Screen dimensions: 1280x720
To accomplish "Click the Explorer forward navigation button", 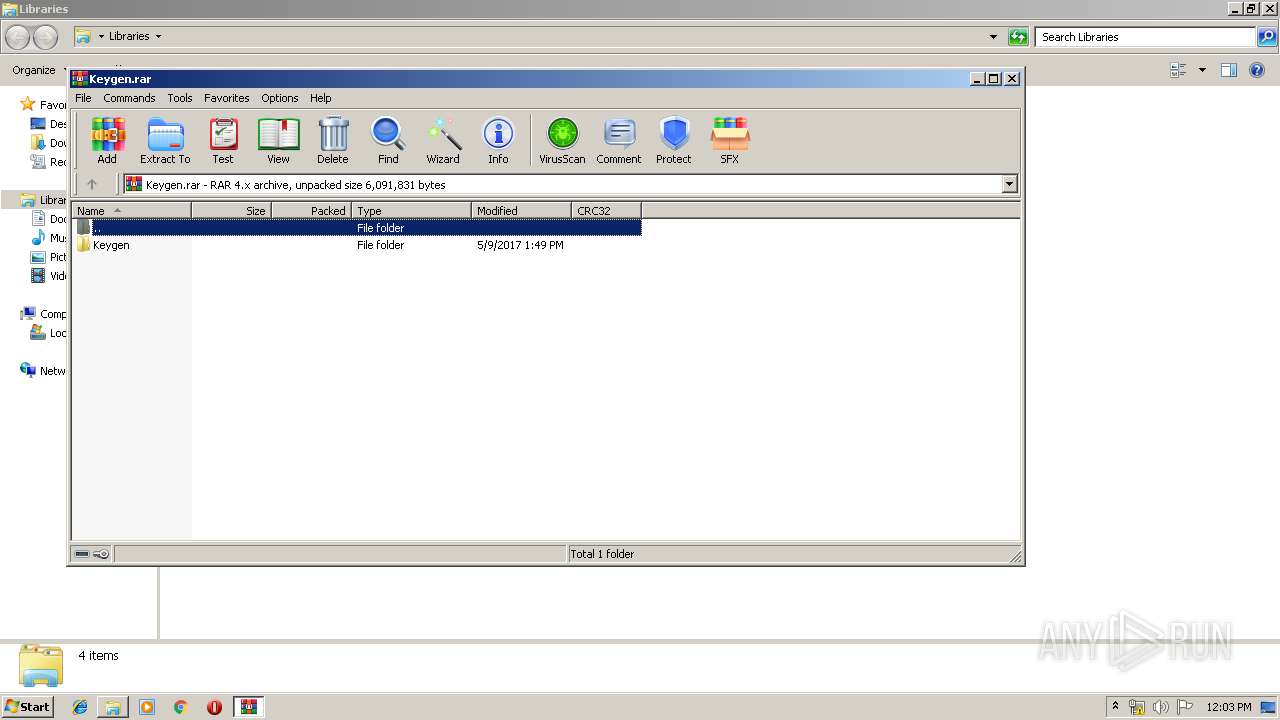I will pos(46,37).
